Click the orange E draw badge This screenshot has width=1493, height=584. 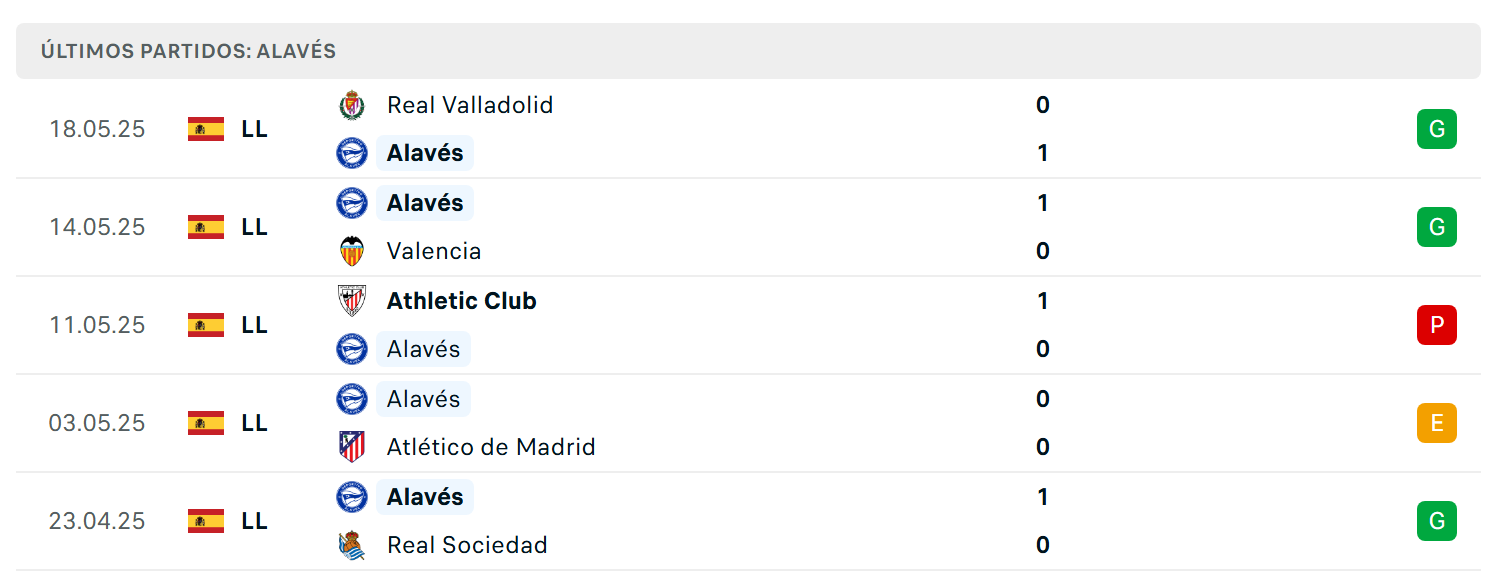1437,423
